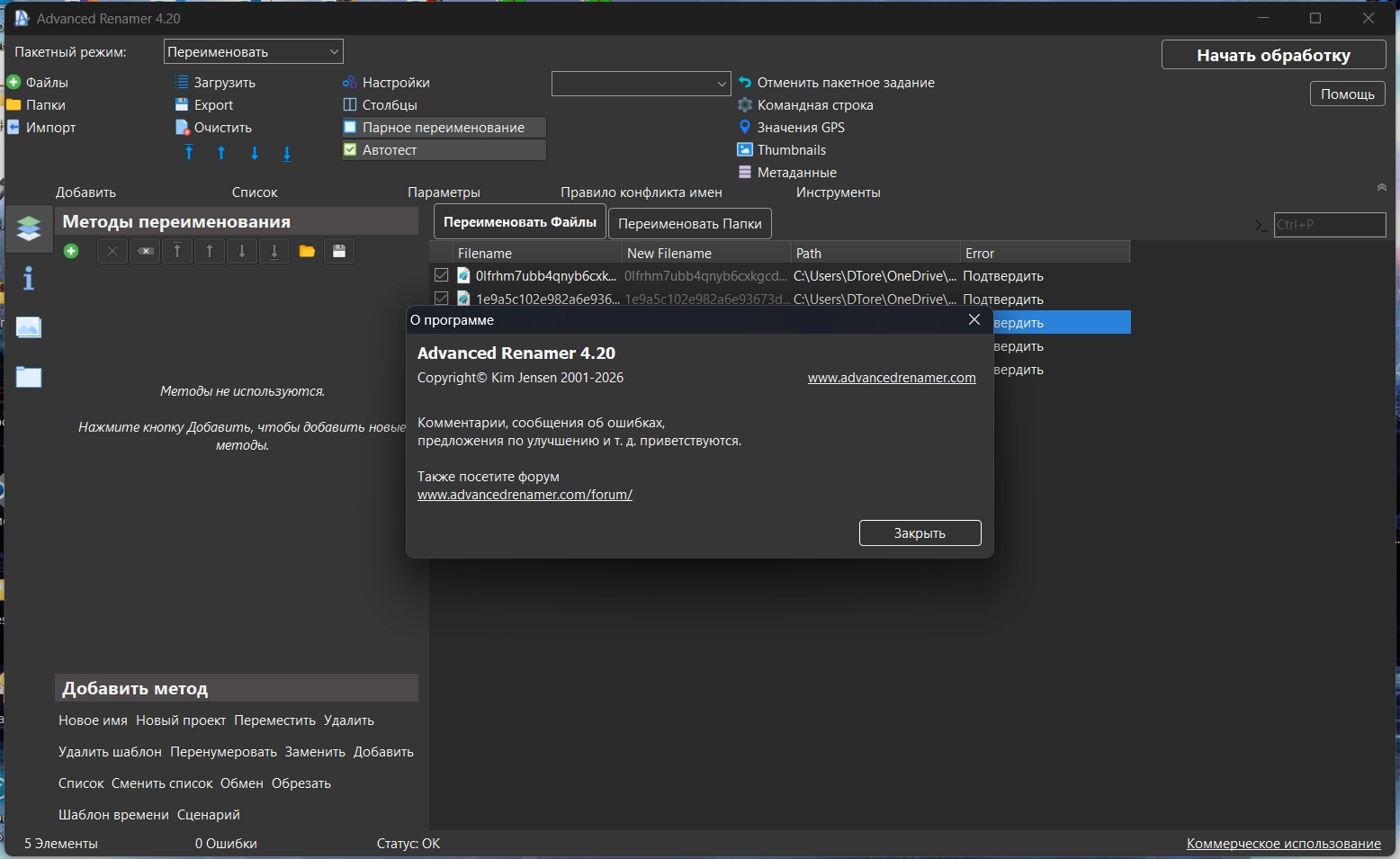
Task: Open Командная строка tool
Action: (805, 105)
